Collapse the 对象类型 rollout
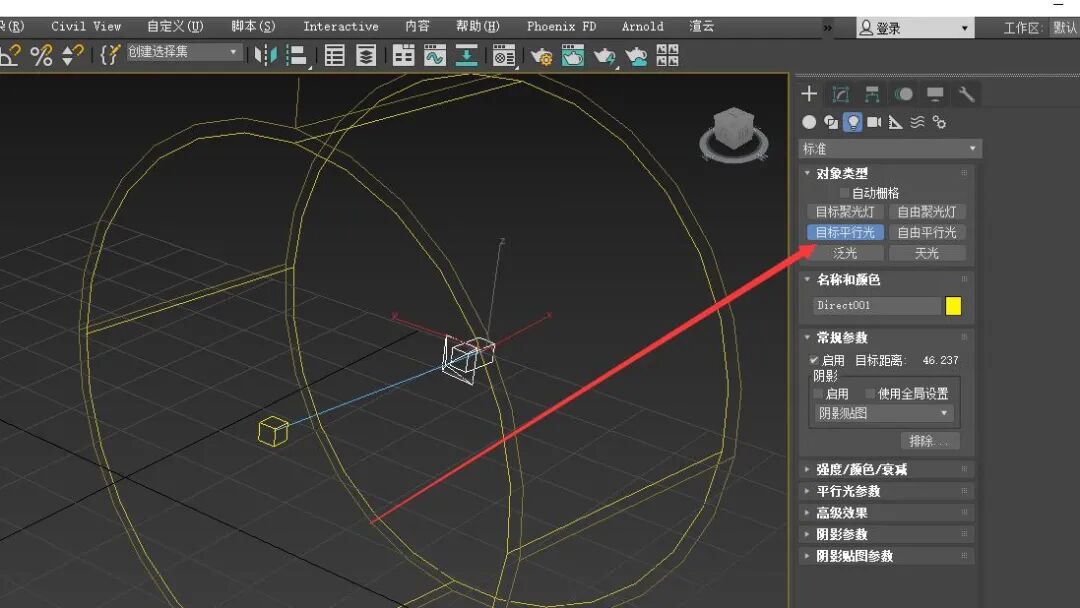The height and width of the screenshot is (608, 1080). tap(886, 174)
